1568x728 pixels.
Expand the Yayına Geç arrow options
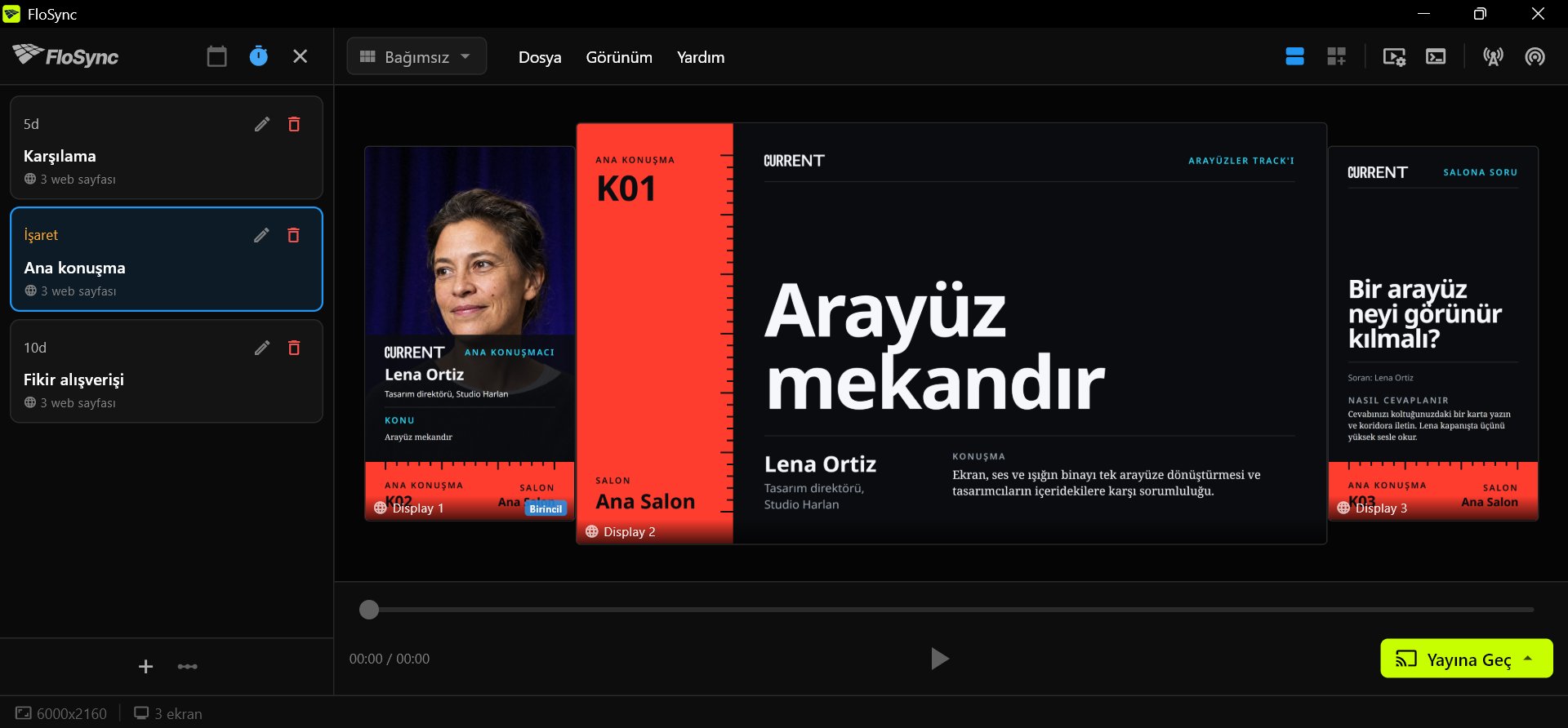click(1528, 658)
